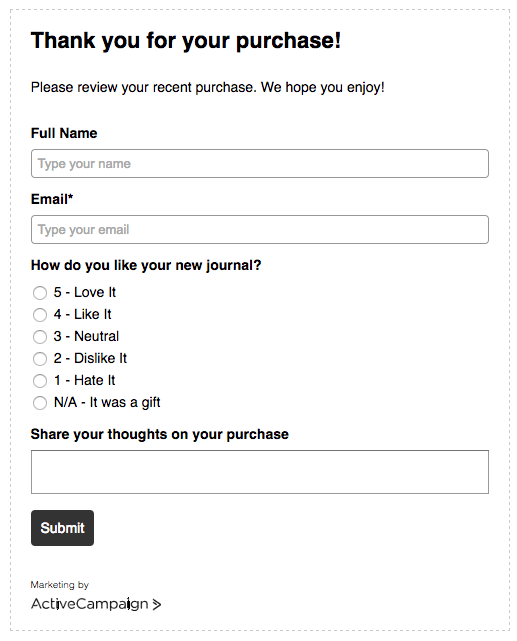Click the "Thank you for your purchase!" heading

coord(186,40)
